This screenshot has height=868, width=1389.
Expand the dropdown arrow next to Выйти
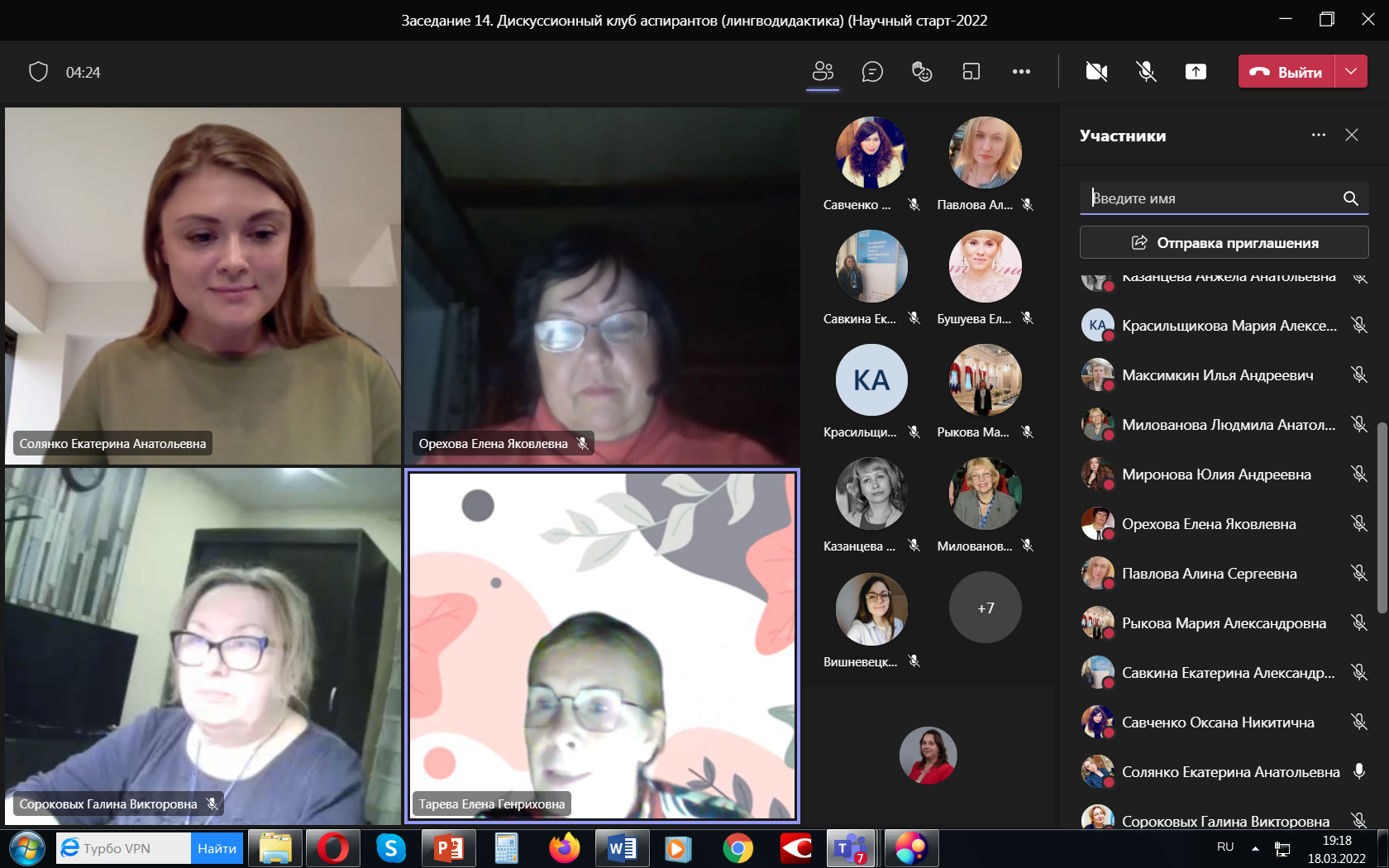point(1351,72)
